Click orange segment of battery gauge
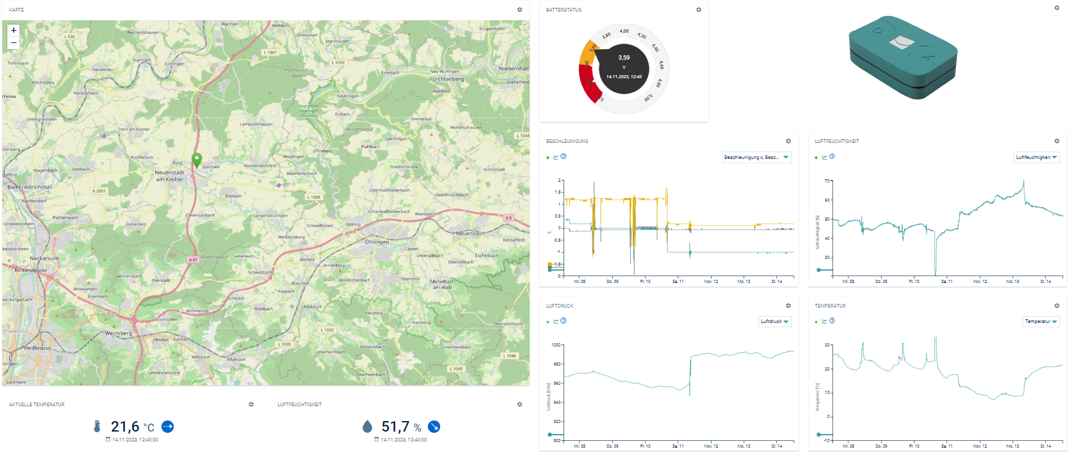Viewport: 1073px width, 455px height. click(588, 51)
